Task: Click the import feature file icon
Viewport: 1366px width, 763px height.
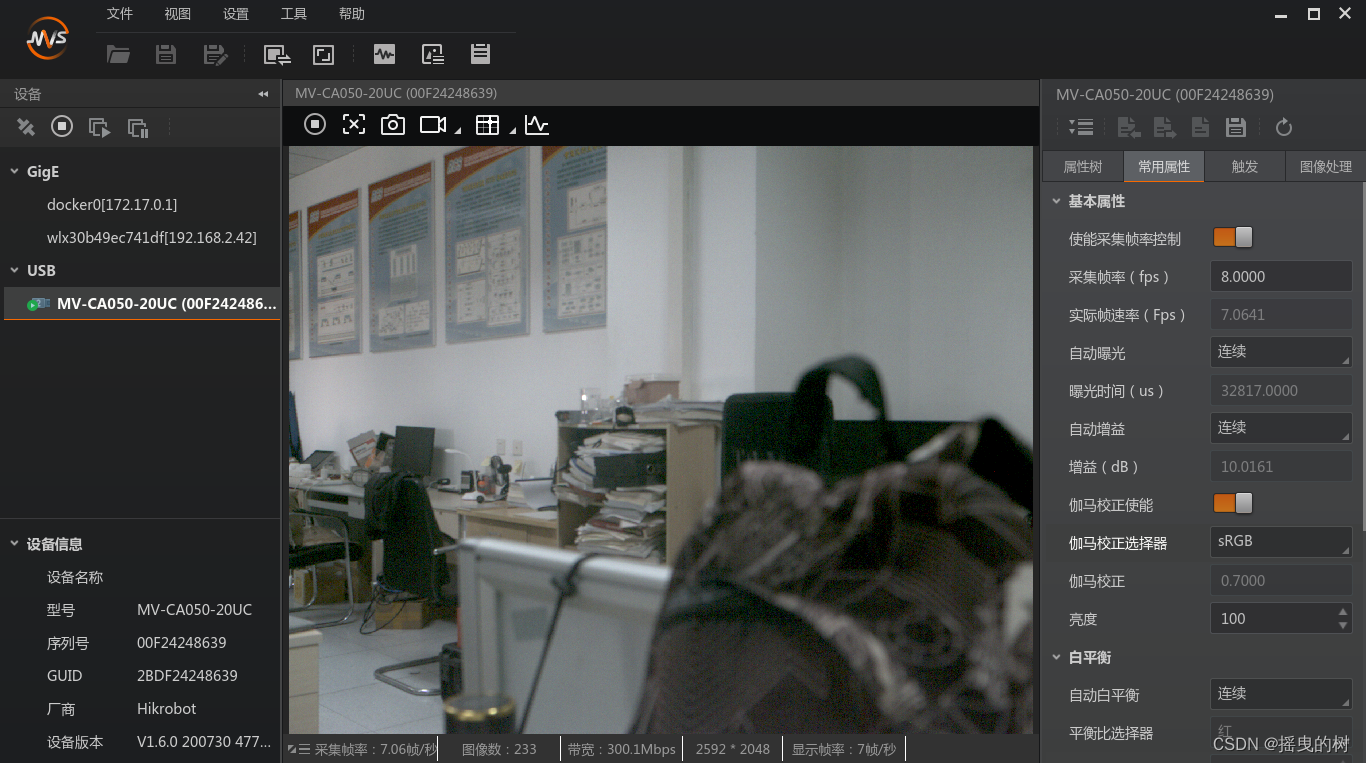Action: click(1129, 127)
